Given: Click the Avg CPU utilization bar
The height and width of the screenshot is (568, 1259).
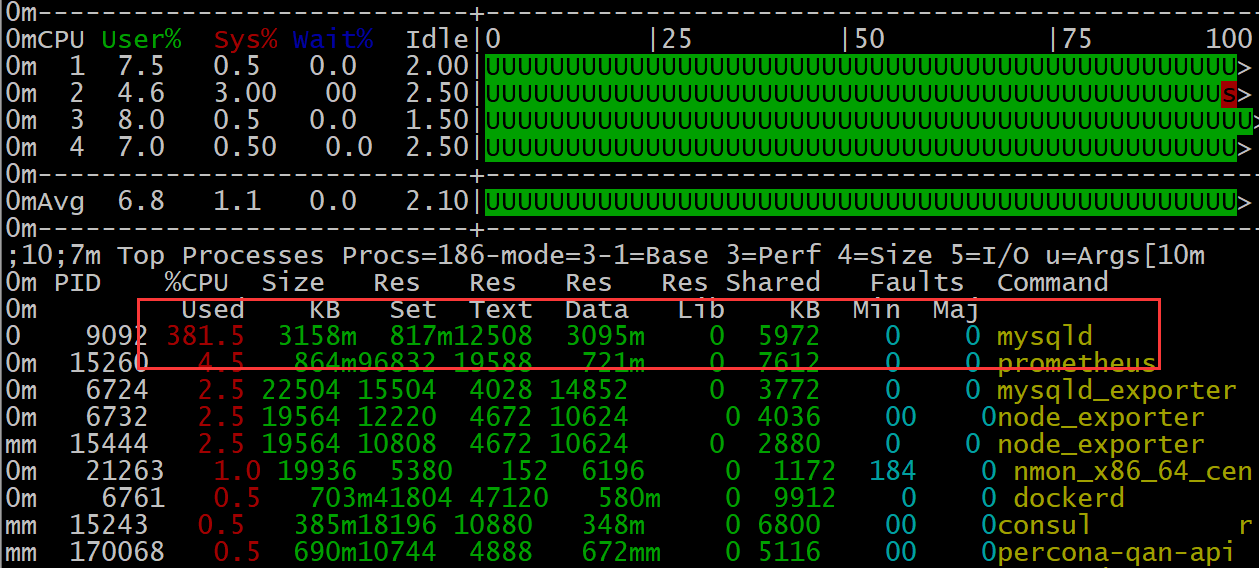Looking at the screenshot, I should click(862, 202).
